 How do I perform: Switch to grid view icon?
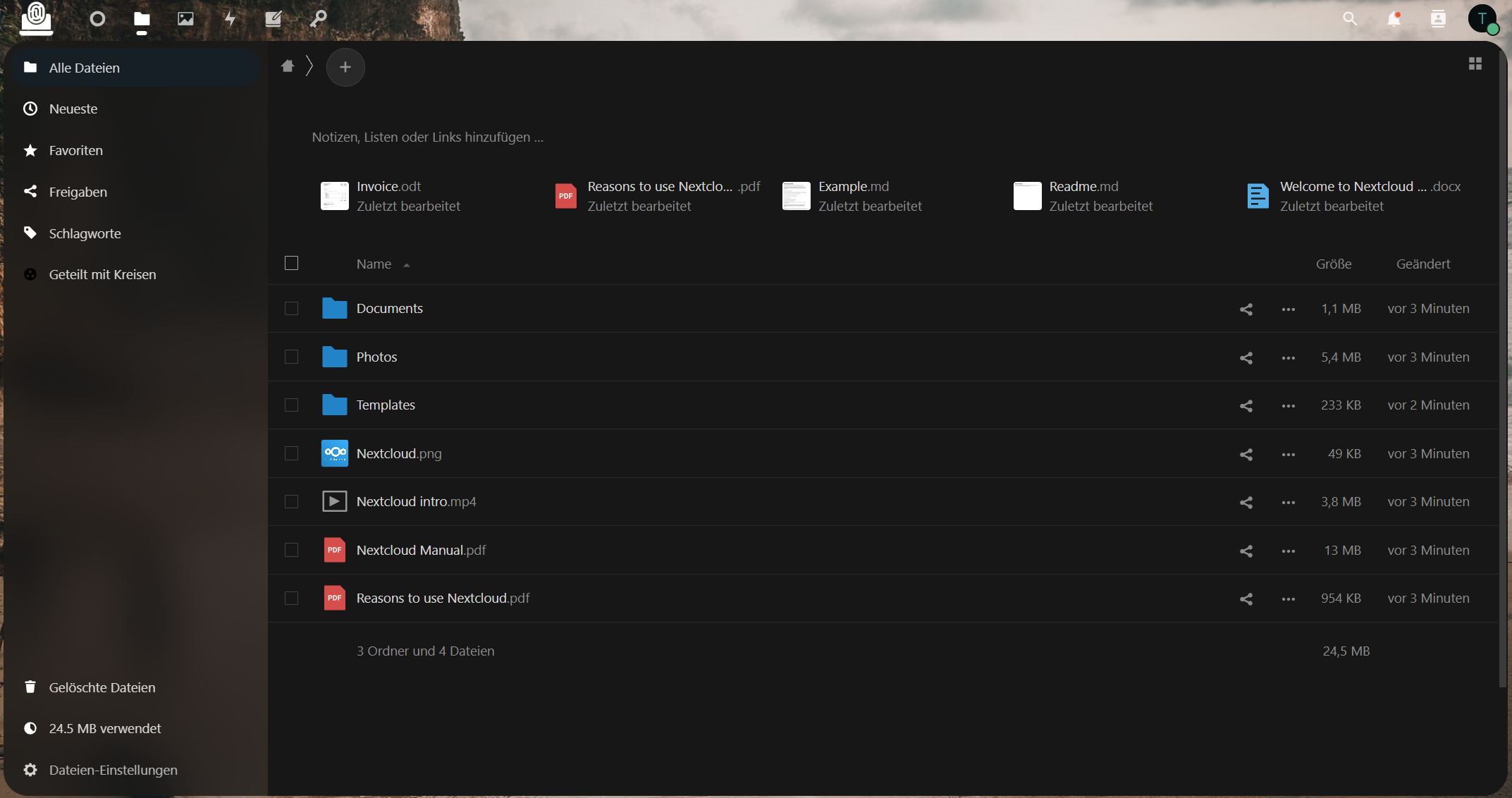[x=1475, y=64]
